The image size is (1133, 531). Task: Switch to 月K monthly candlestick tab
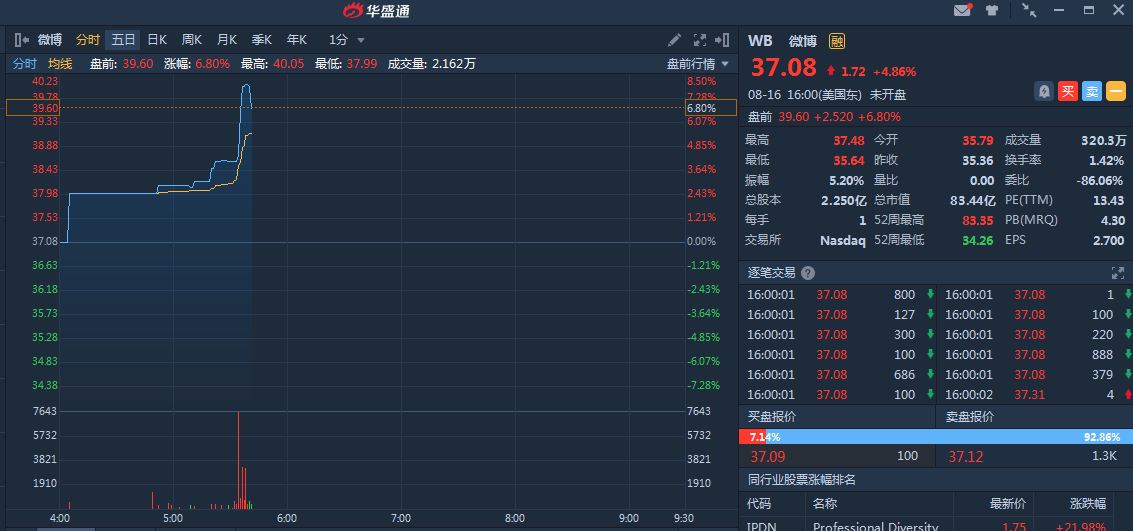[x=227, y=40]
